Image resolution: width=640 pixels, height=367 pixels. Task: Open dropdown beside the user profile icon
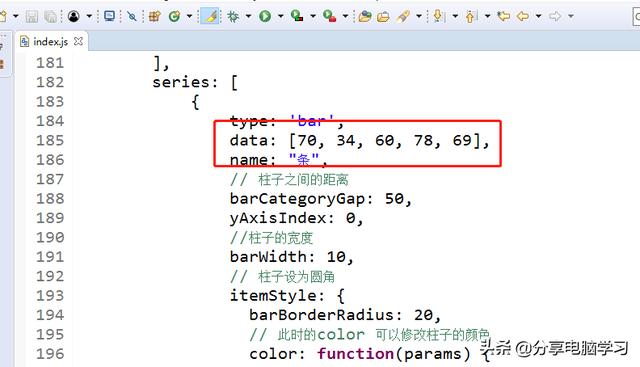click(89, 16)
